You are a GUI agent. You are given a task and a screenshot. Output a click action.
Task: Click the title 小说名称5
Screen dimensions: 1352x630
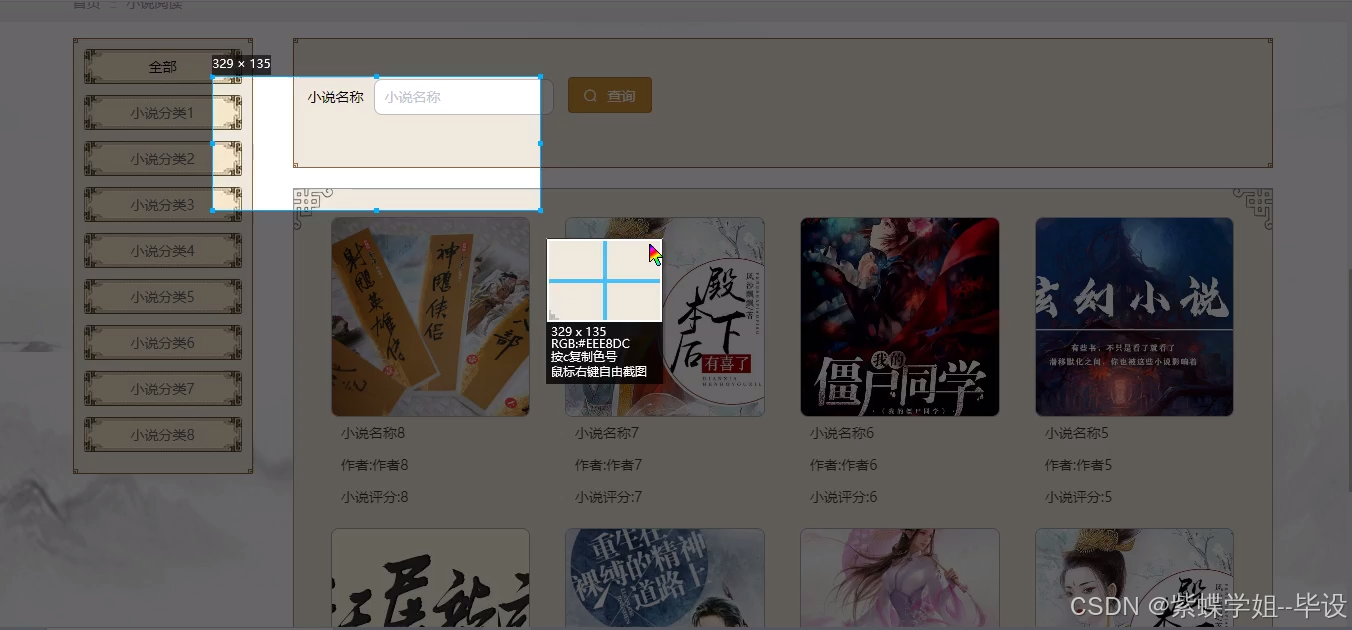[1077, 433]
